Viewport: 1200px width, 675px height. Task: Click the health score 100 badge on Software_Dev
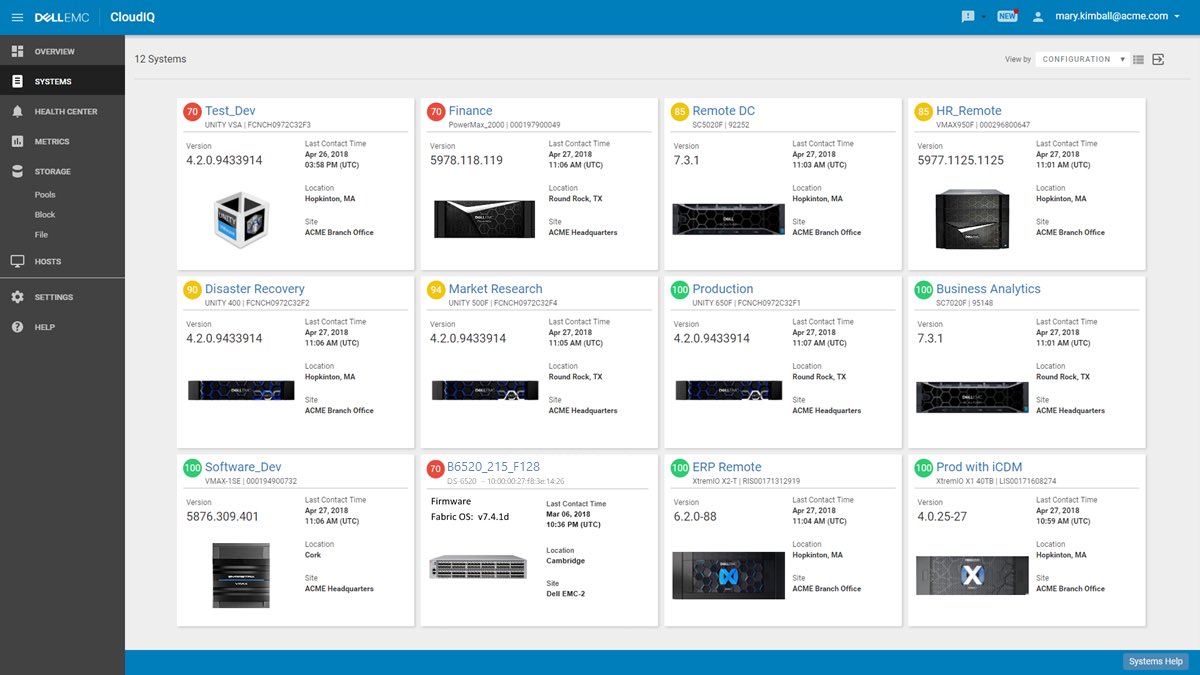(x=192, y=468)
